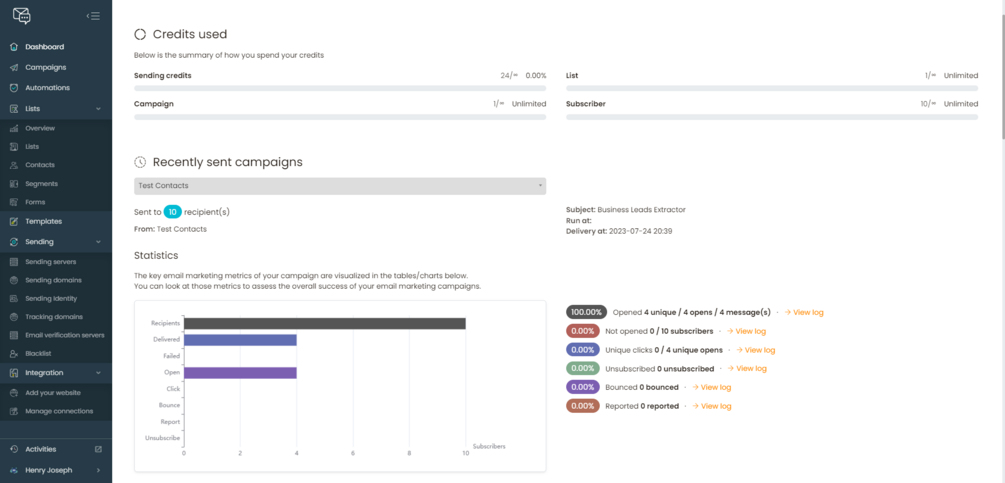Viewport: 1005px width, 483px height.
Task: Collapse the Integration section chevron
Action: coord(98,373)
